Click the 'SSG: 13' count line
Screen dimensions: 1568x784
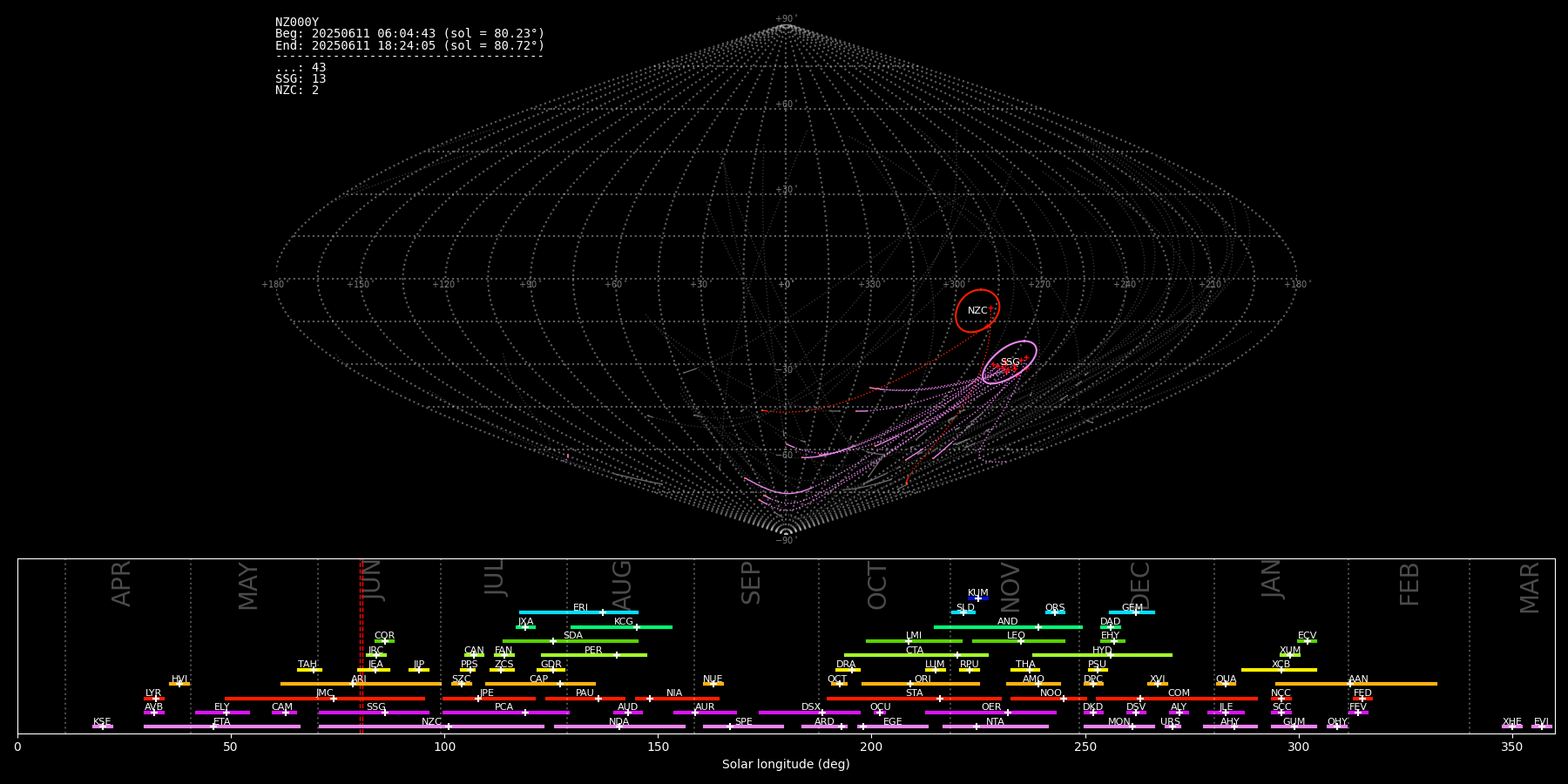(x=301, y=79)
